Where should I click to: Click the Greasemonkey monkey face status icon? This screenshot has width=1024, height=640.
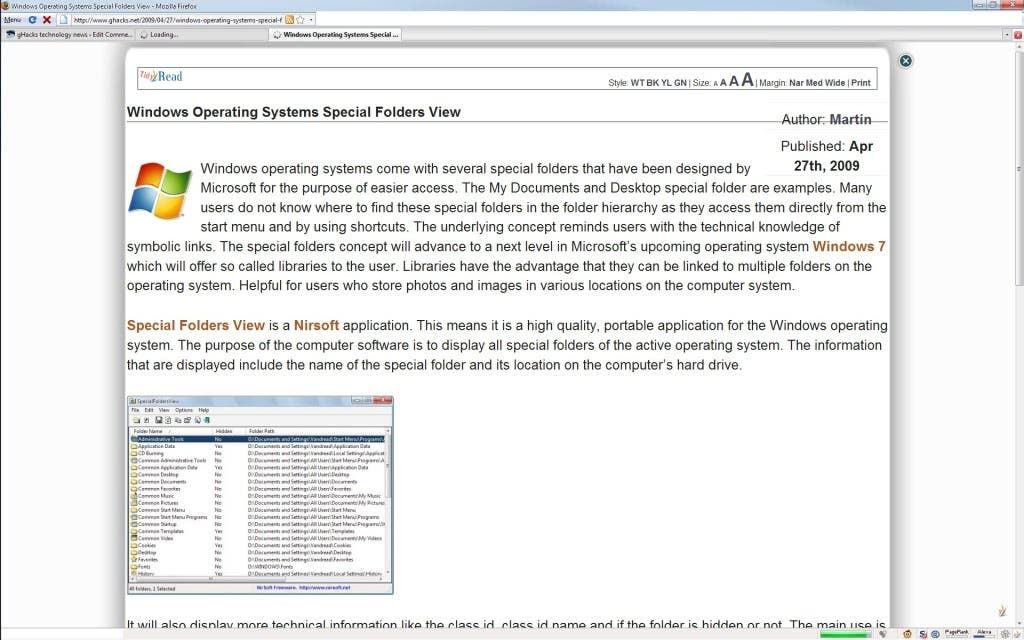(906, 633)
